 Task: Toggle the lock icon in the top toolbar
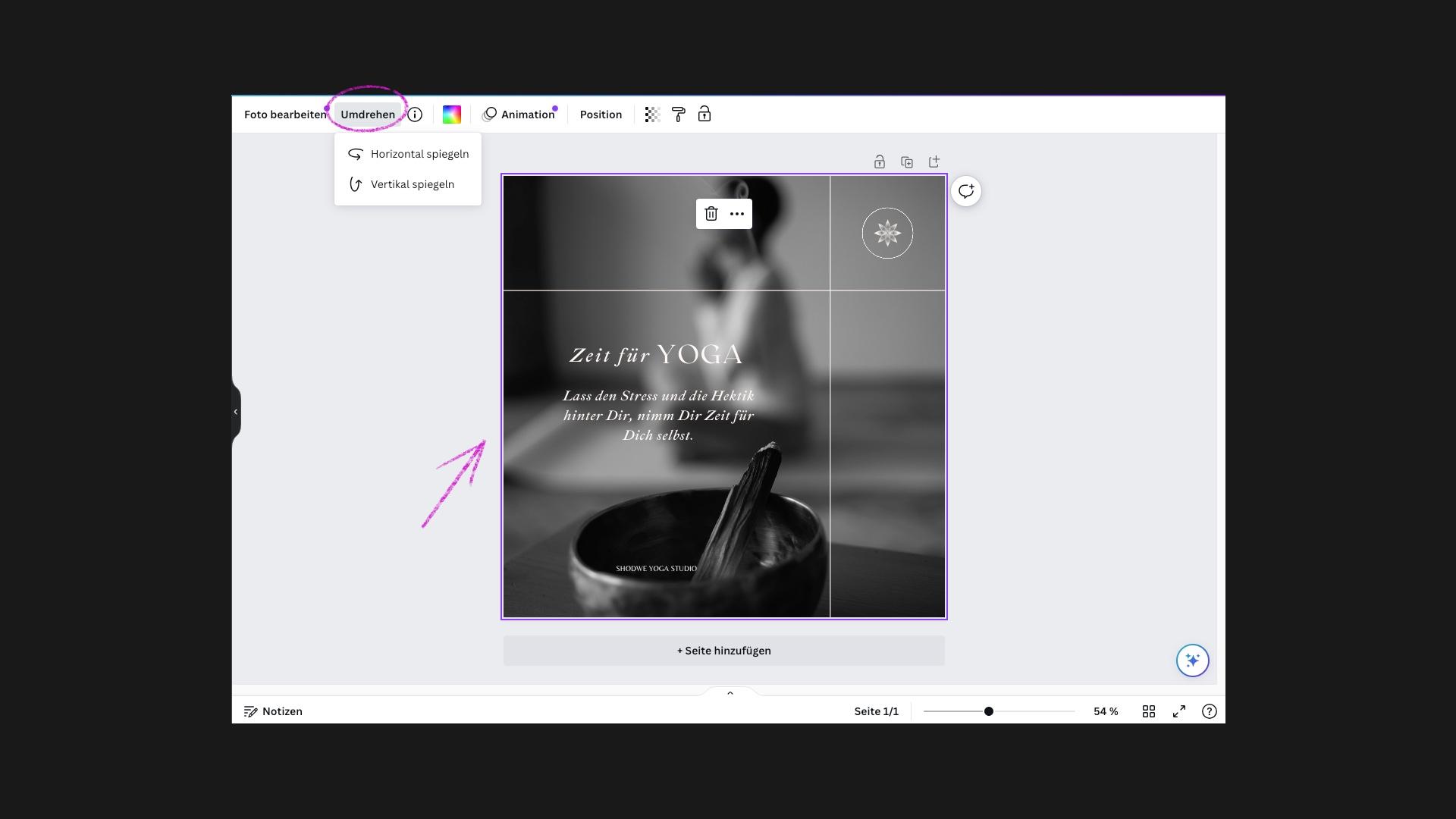704,115
